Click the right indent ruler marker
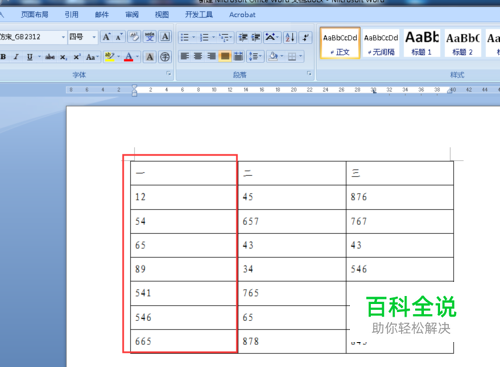 [x=450, y=91]
